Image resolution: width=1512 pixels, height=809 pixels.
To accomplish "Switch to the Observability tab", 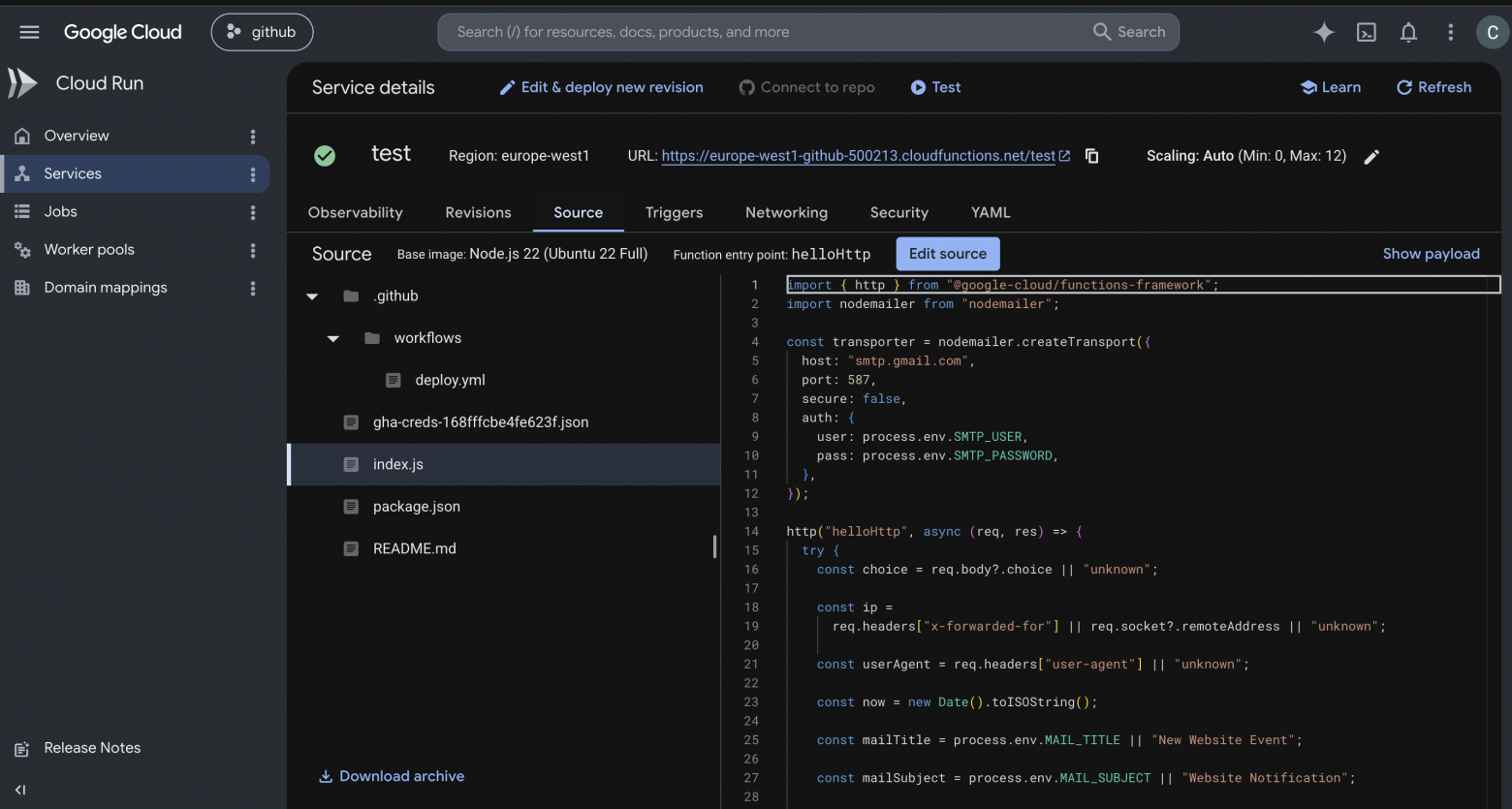I will point(355,212).
